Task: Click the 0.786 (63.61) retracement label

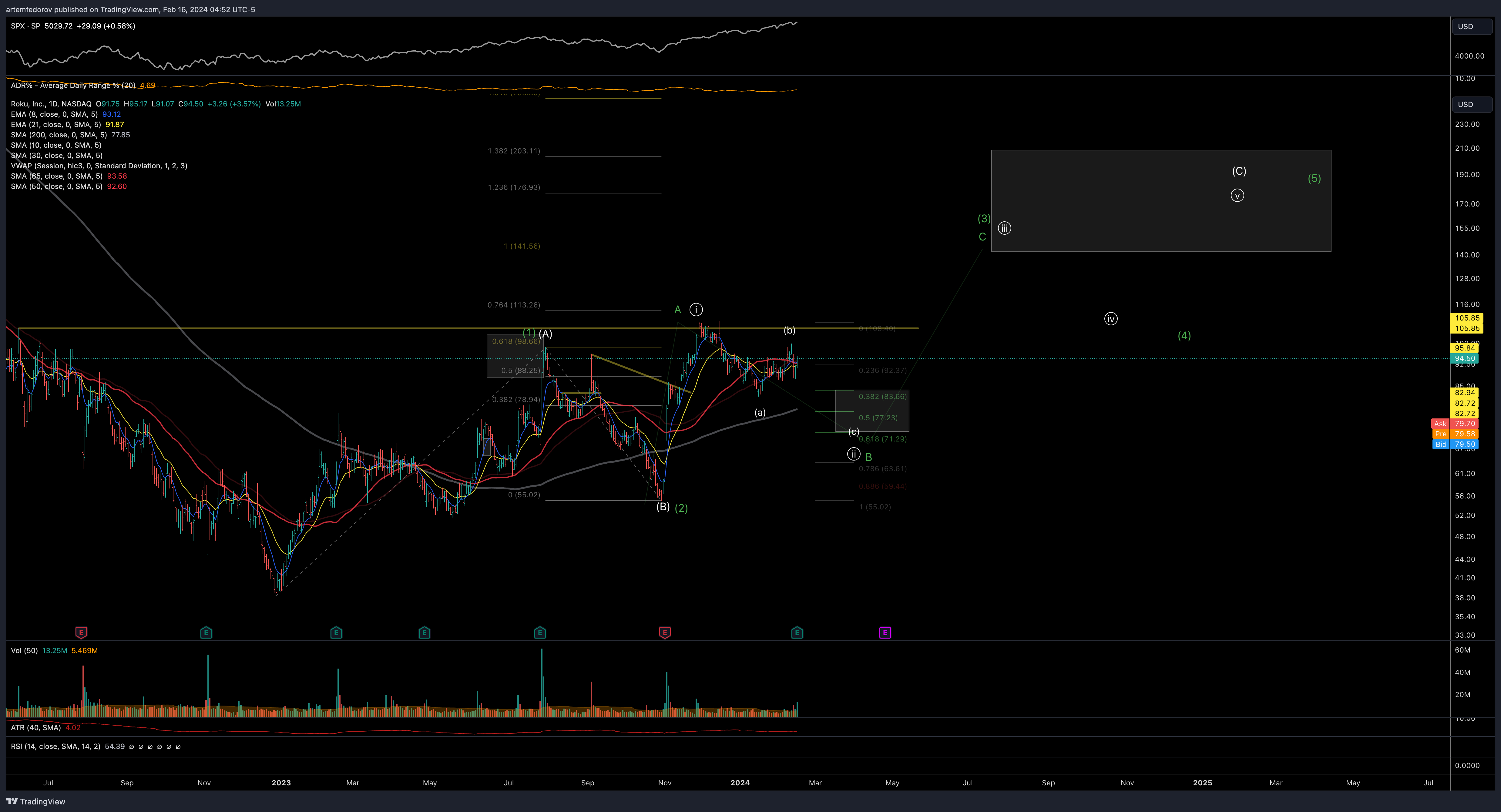Action: 883,469
